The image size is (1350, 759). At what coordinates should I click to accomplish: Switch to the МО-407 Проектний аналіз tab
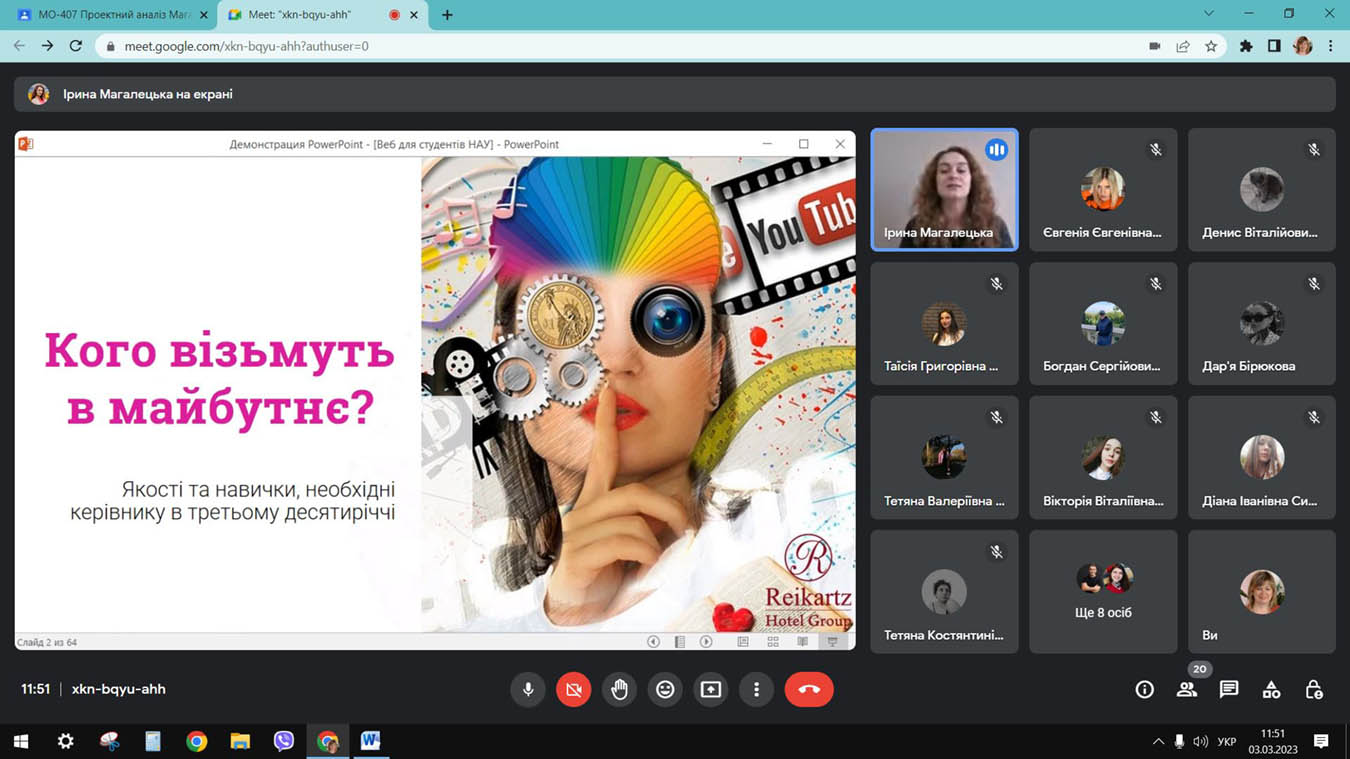[x=108, y=15]
